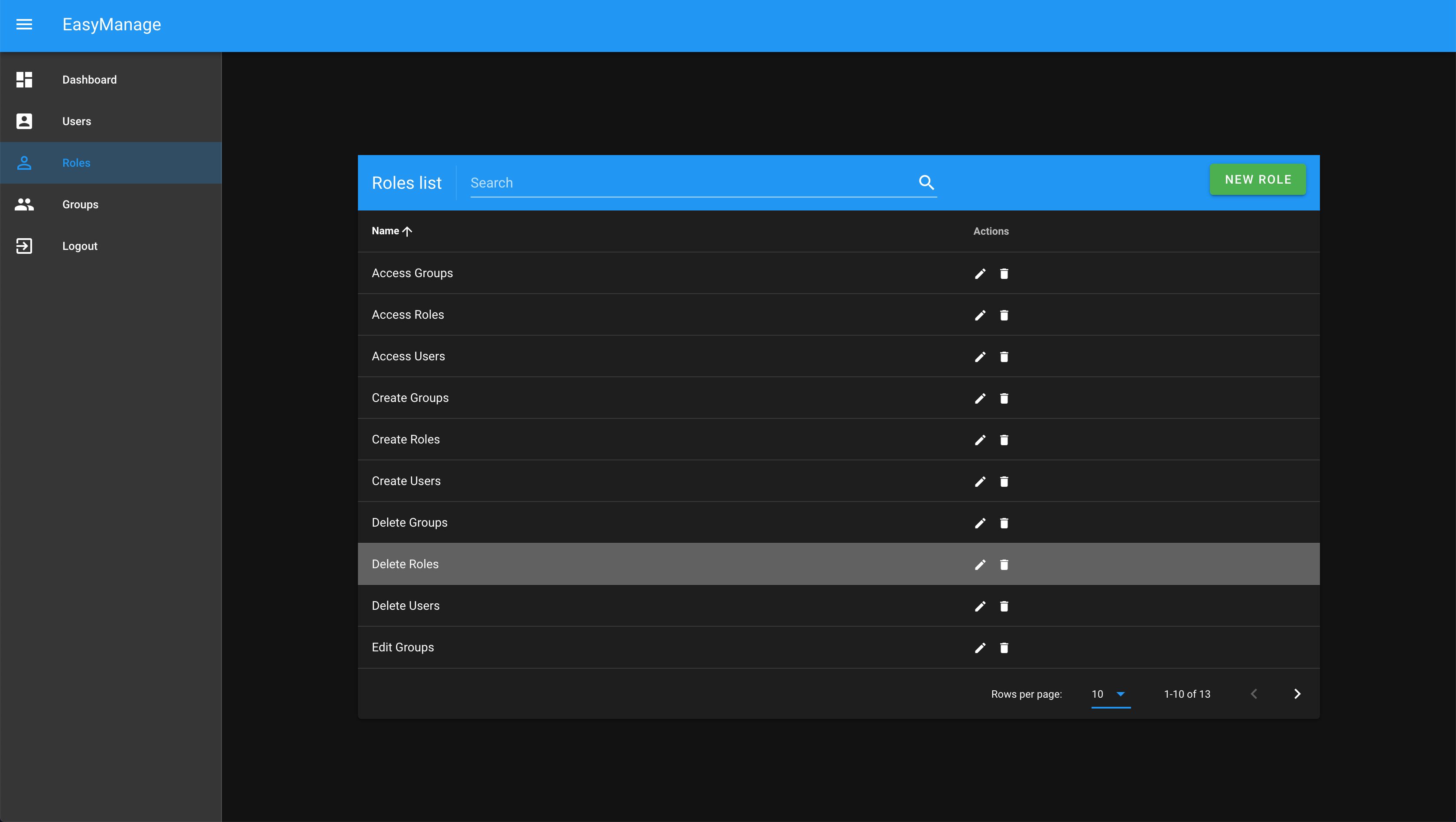Open Dashboard from the sidebar

coord(89,80)
